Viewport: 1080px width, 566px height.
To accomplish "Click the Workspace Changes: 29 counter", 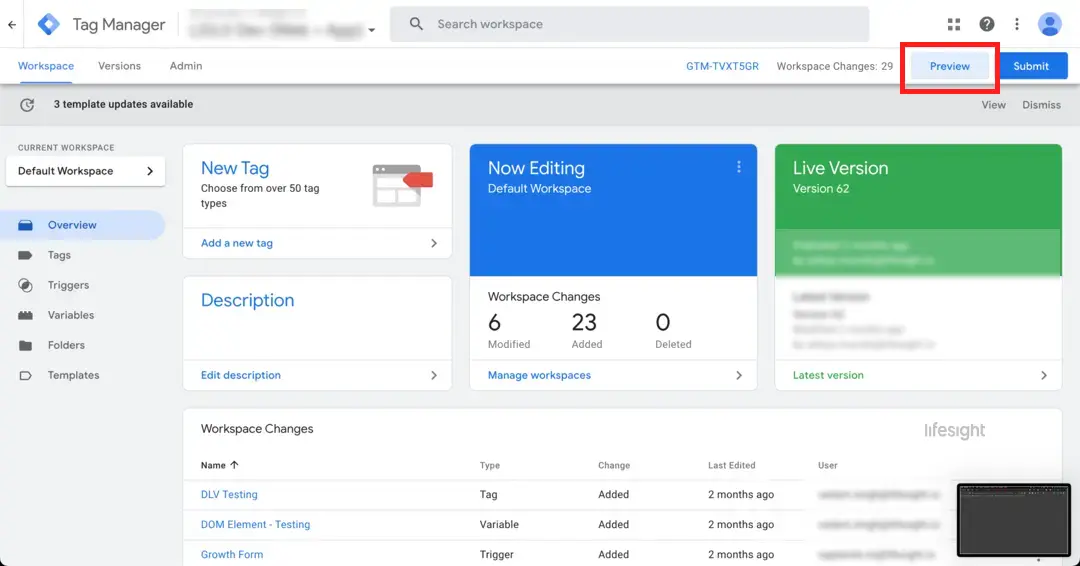I will coord(835,66).
